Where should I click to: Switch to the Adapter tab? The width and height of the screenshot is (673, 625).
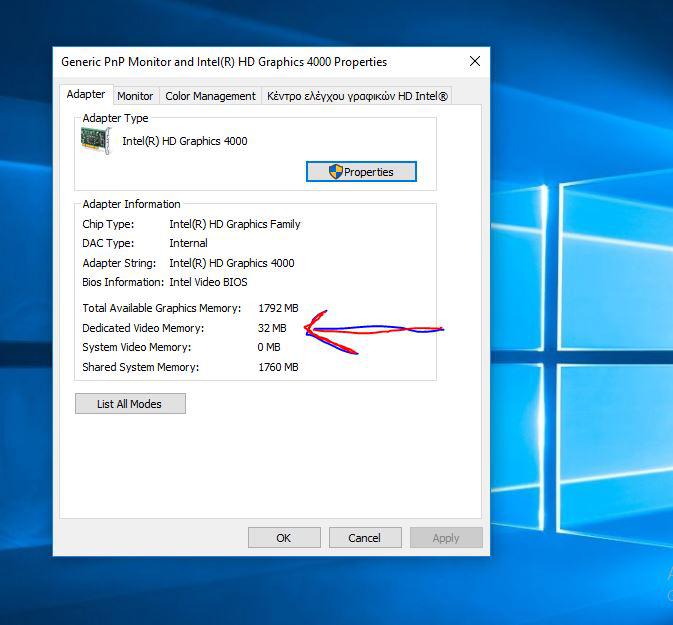pos(86,94)
